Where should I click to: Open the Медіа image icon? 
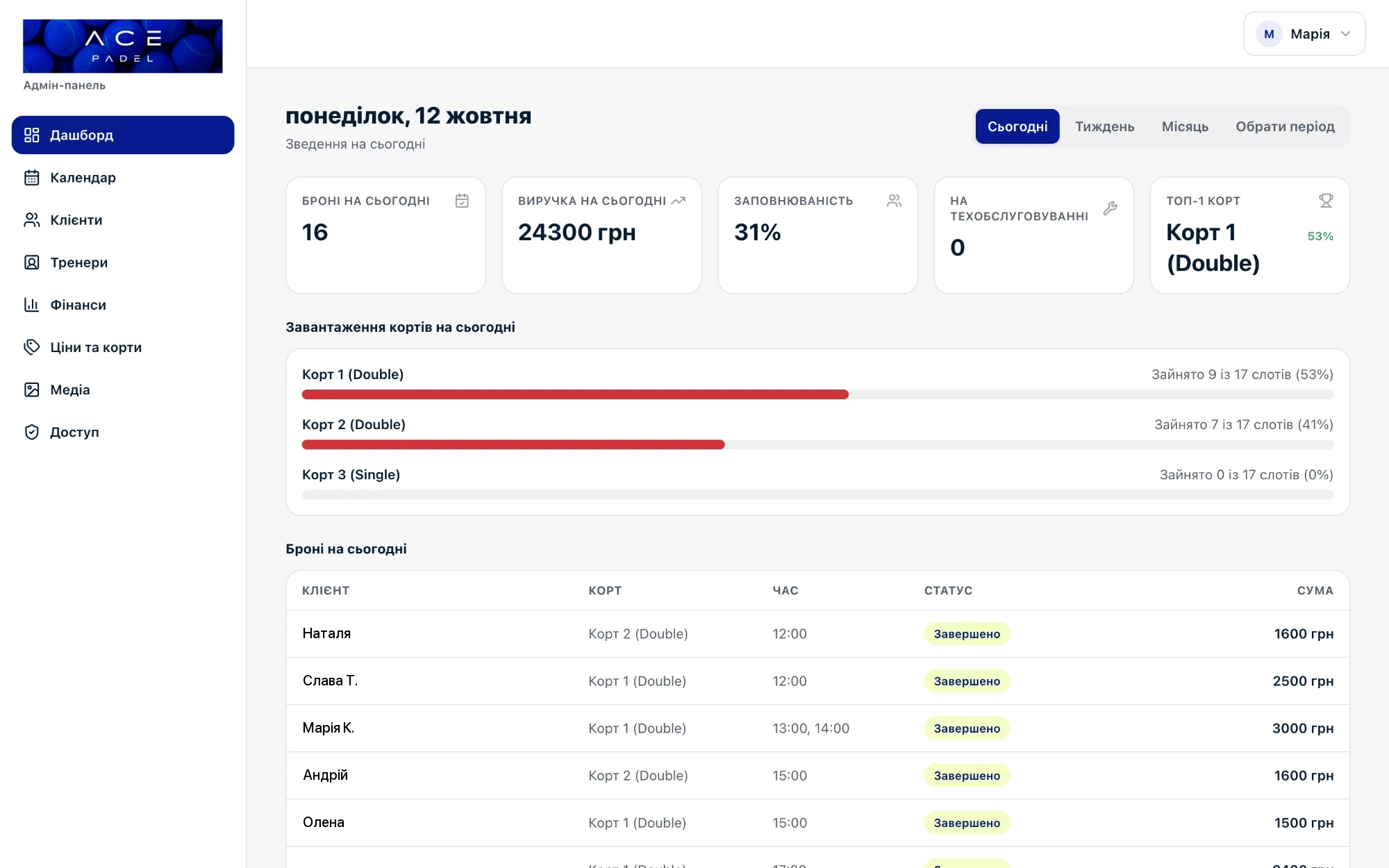click(32, 389)
